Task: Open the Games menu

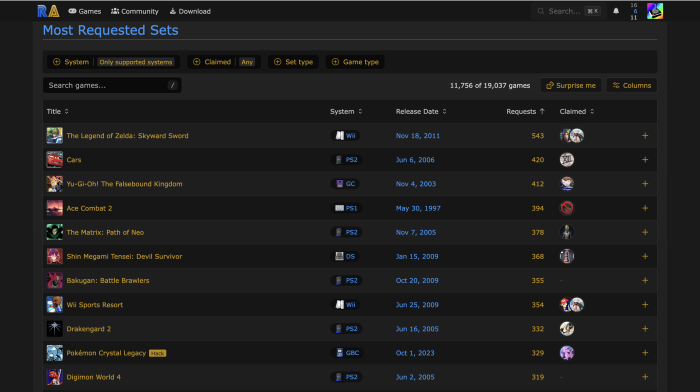Action: coord(84,11)
